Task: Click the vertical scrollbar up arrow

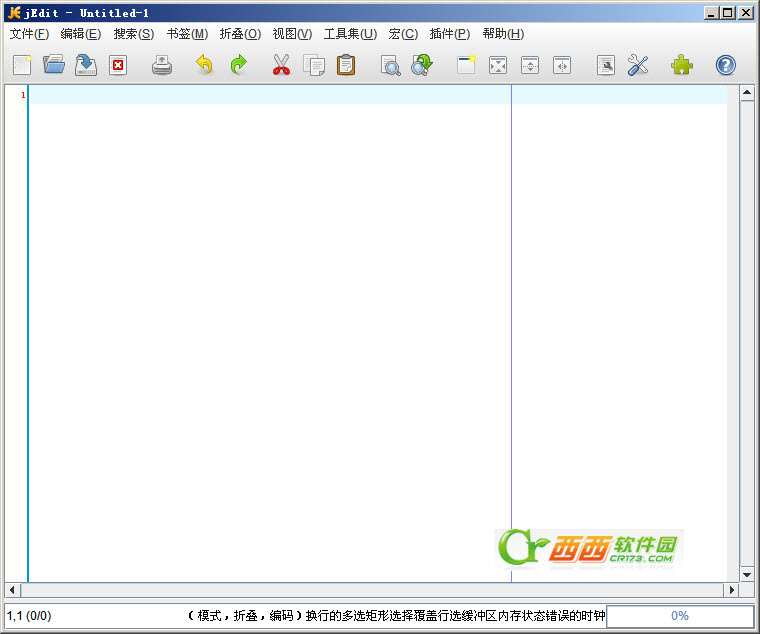Action: [747, 93]
